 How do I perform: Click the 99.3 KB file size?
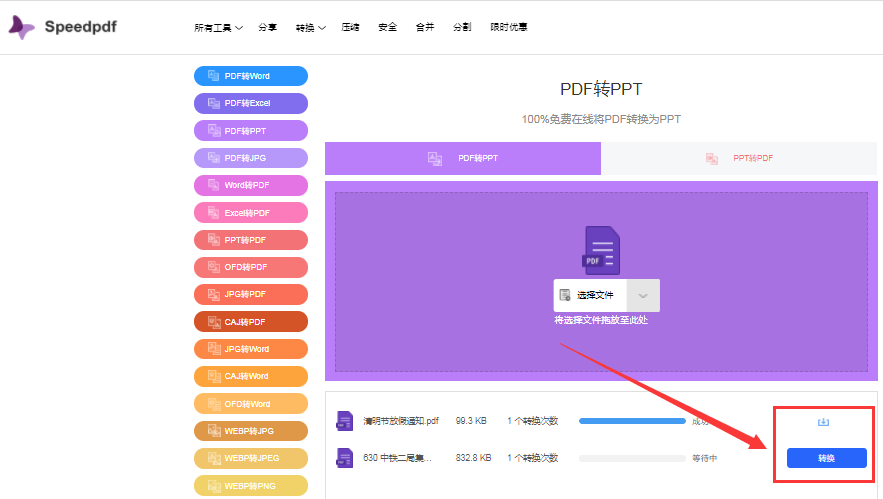pos(471,421)
